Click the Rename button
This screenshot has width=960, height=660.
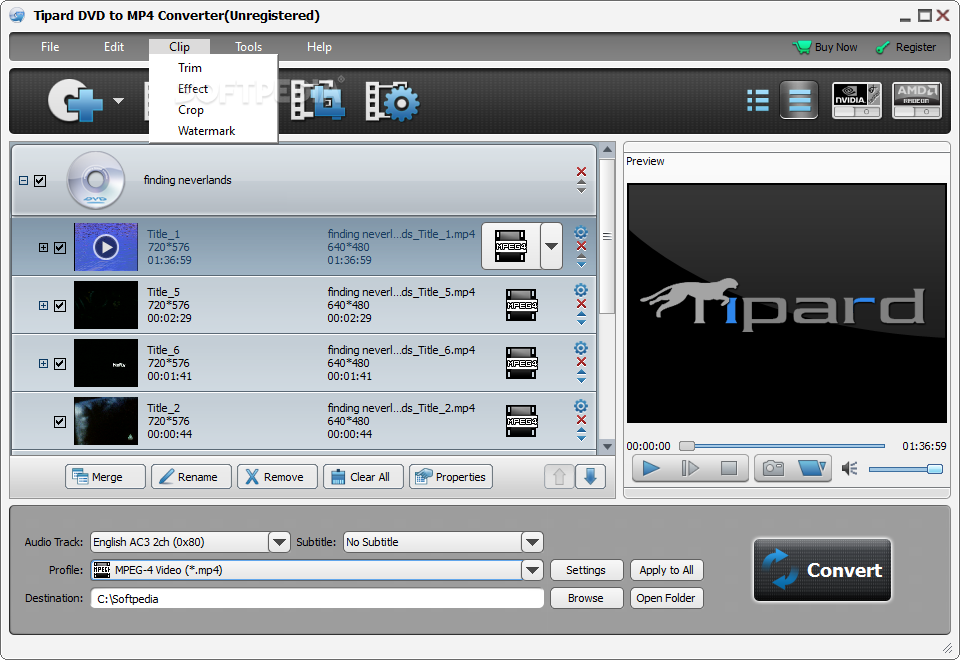click(191, 477)
